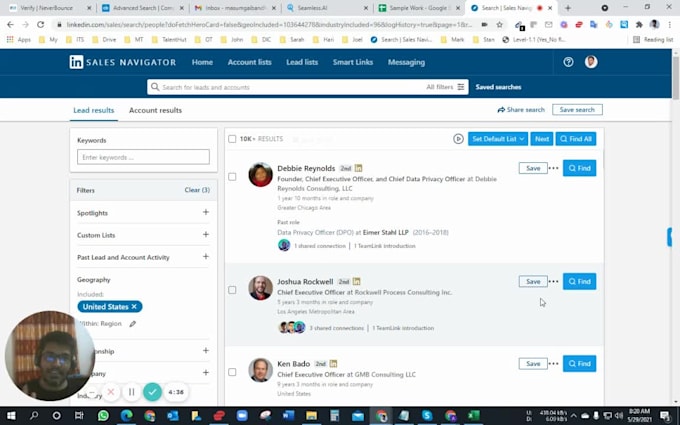Open the help question mark icon
680x425 pixels.
tap(568, 62)
